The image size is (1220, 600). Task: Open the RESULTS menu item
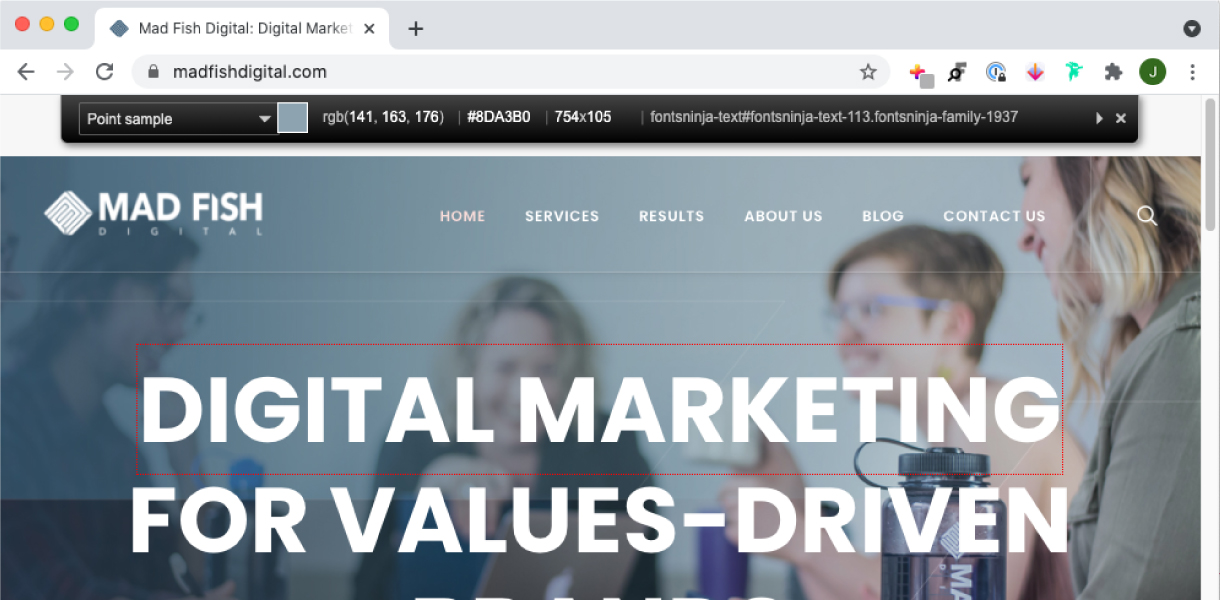[672, 216]
